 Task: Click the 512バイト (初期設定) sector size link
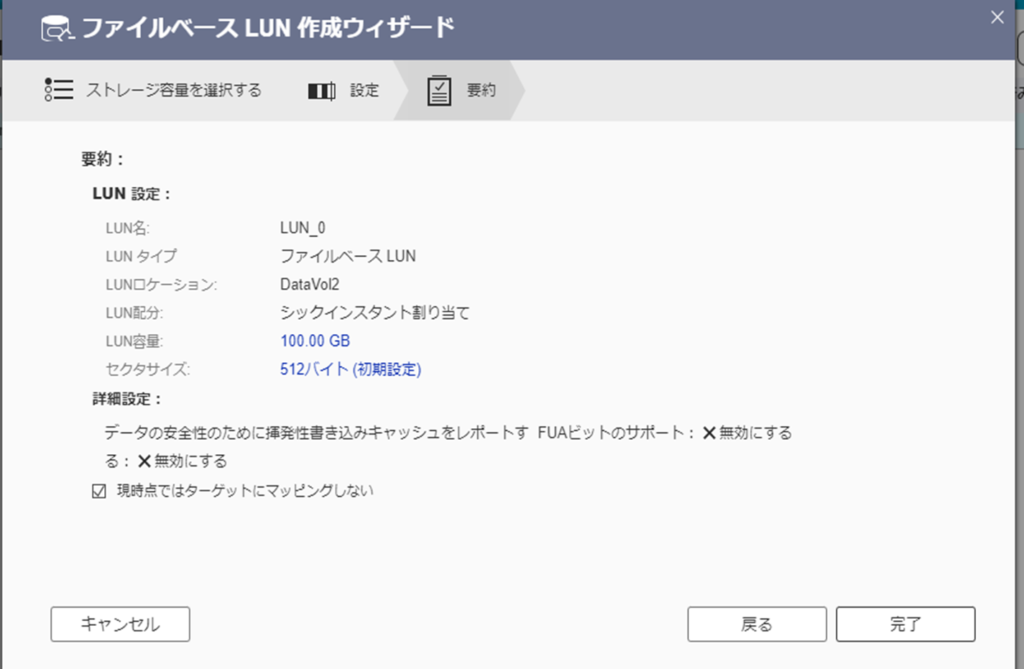(350, 369)
